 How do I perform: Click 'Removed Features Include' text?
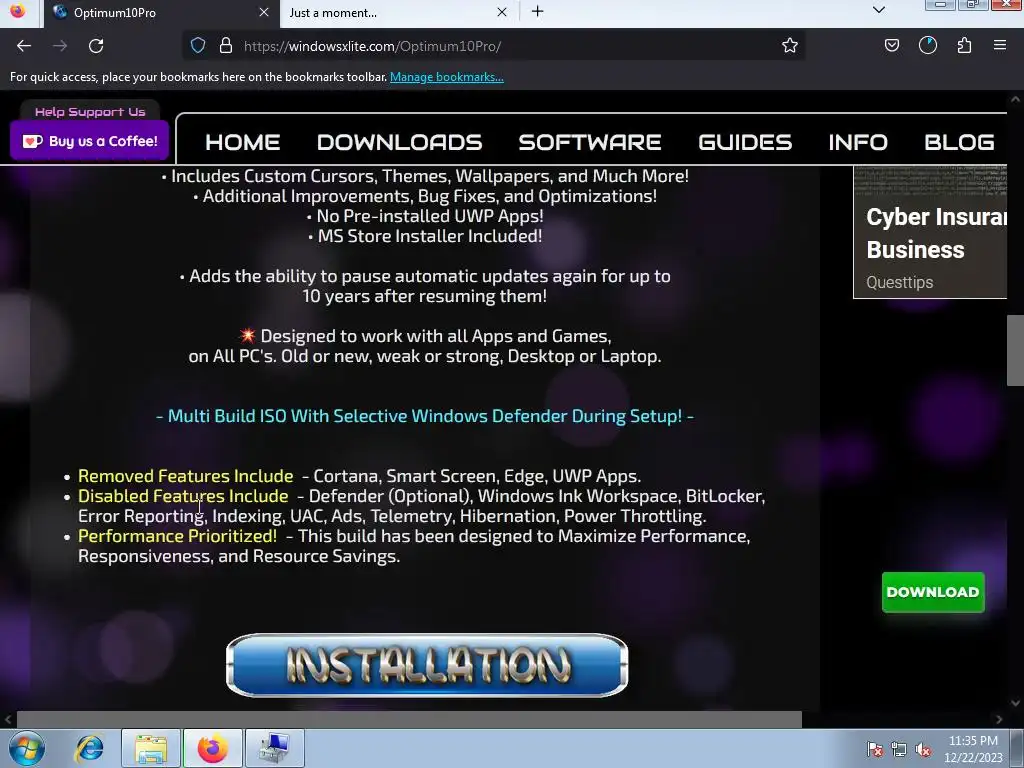pos(185,476)
